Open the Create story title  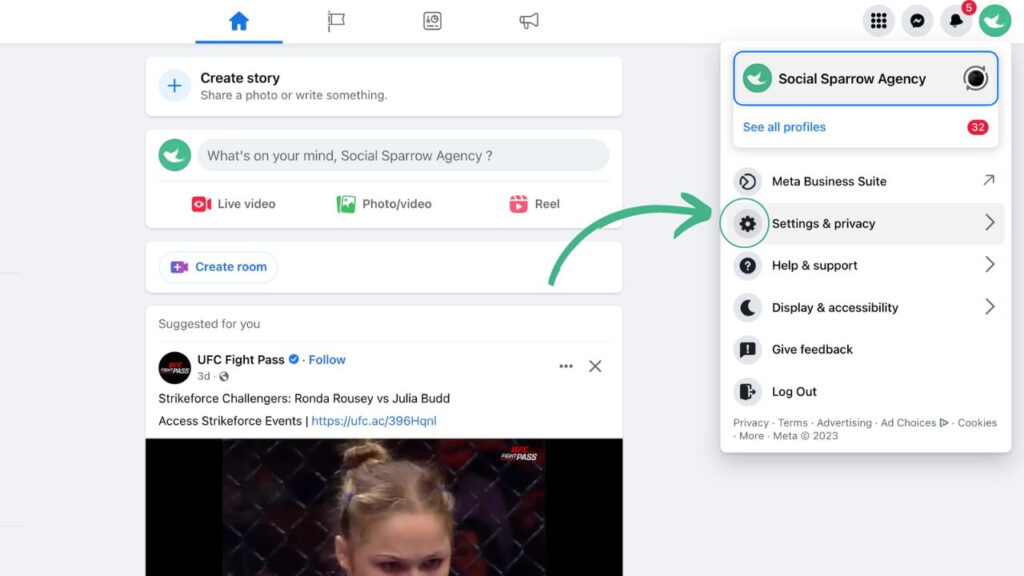point(240,78)
